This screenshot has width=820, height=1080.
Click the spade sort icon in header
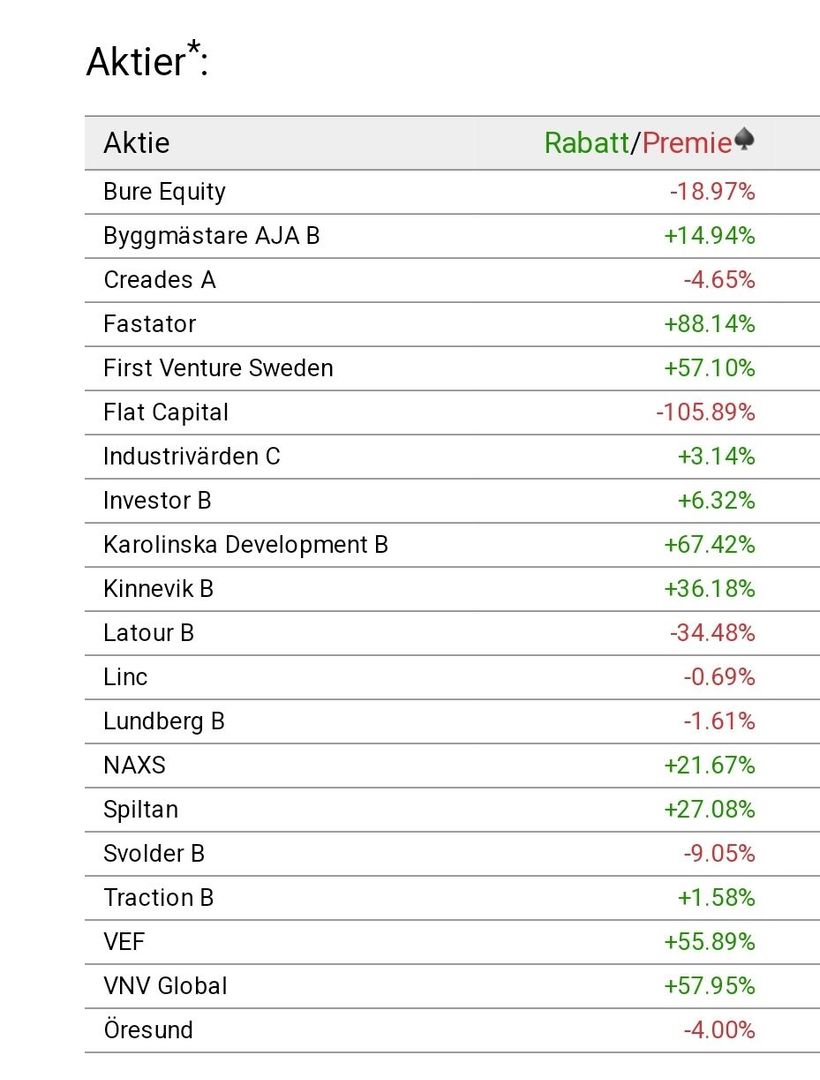point(744,141)
